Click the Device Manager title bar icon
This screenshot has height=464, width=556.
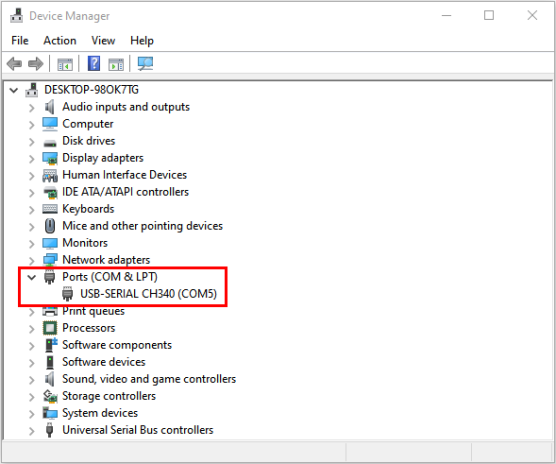click(x=17, y=16)
